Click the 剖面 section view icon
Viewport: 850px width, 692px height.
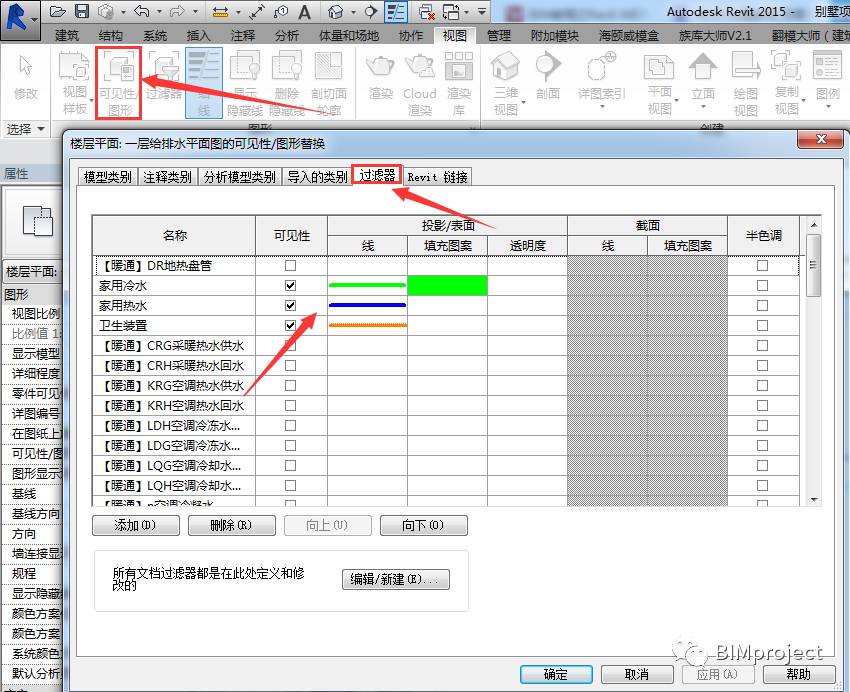coord(548,76)
